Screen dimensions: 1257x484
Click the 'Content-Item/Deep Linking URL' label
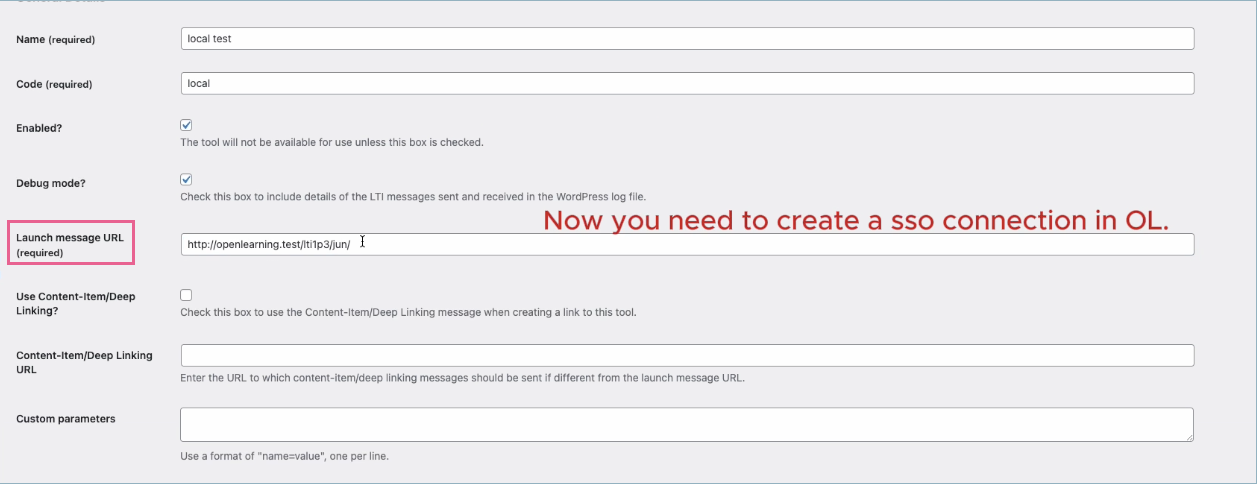pyautogui.click(x=84, y=362)
